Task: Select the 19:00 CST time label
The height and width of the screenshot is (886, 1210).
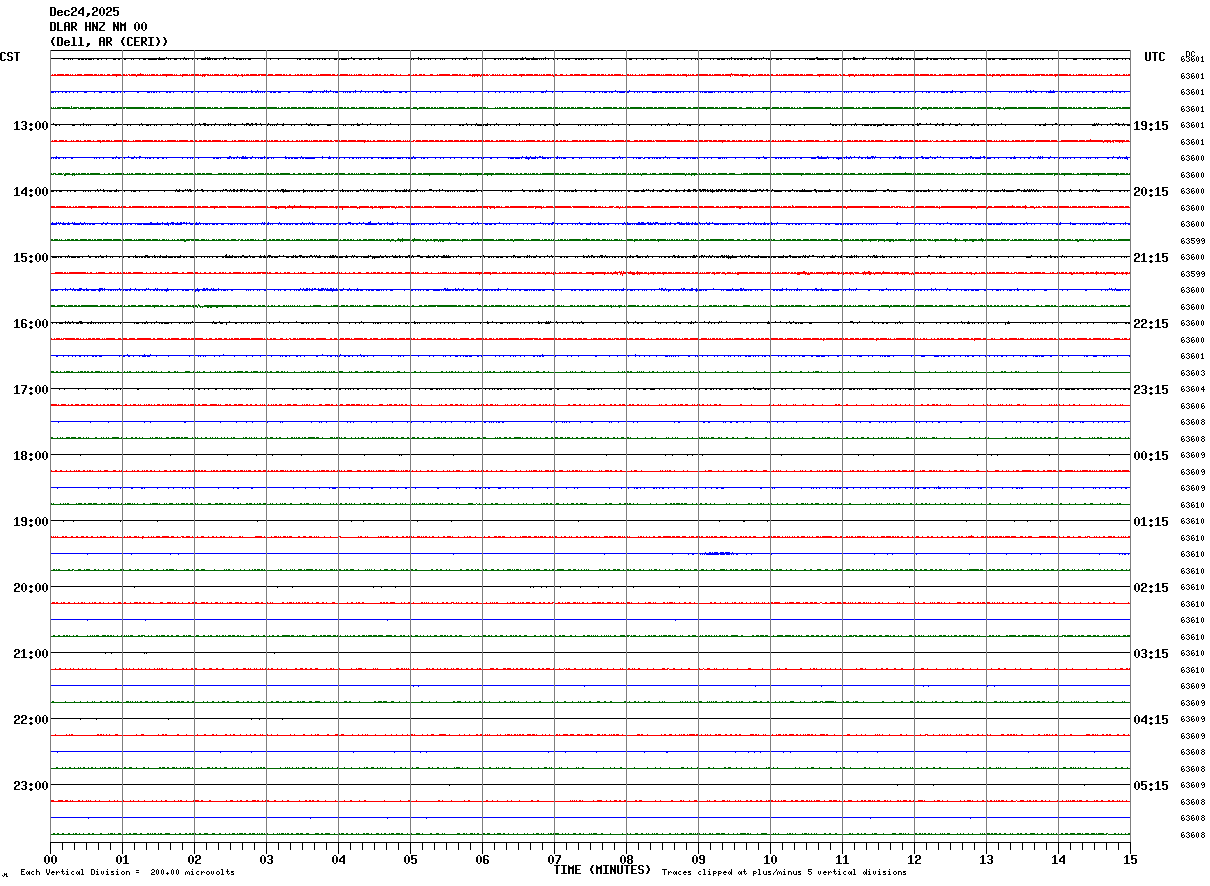Action: click(x=31, y=522)
